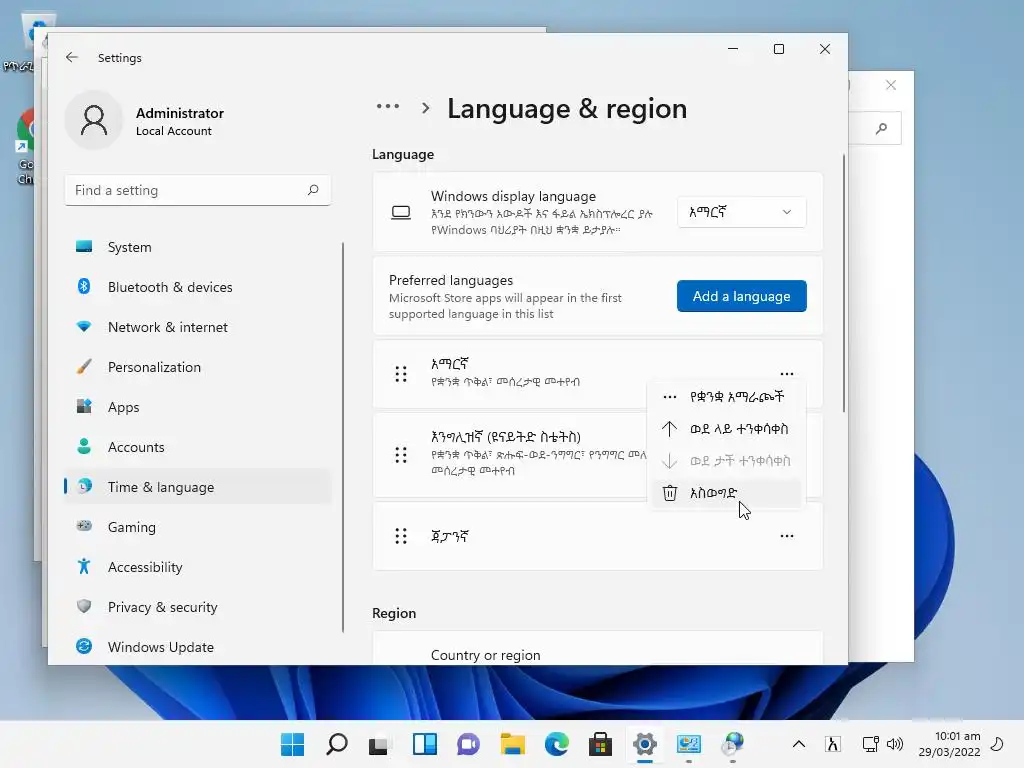Click the search magnifier in Find a setting

point(313,190)
